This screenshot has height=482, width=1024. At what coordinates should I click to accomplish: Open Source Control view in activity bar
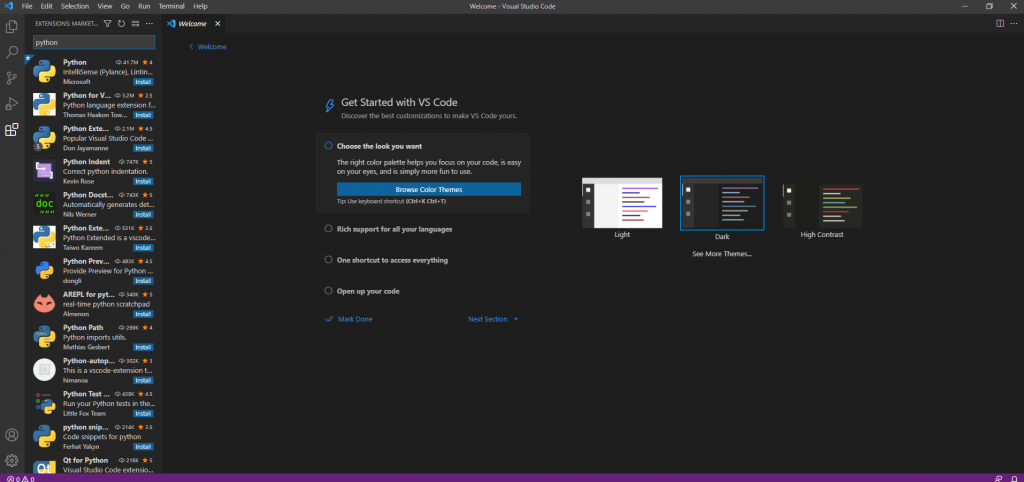click(x=11, y=78)
